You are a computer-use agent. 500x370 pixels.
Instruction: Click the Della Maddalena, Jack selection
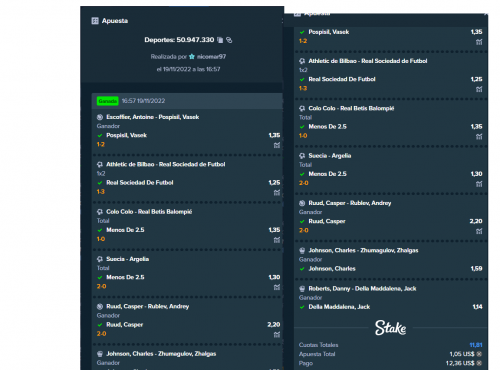[x=339, y=307]
